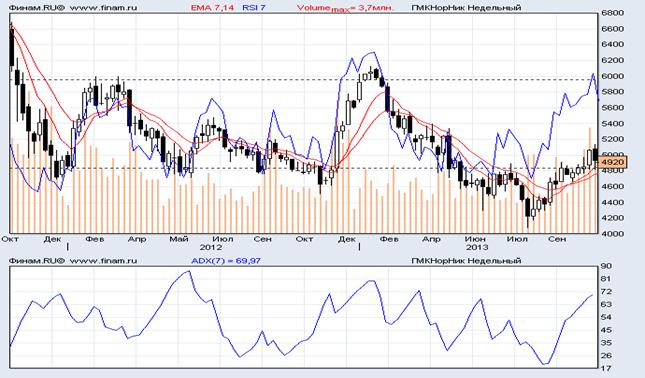Image resolution: width=645 pixels, height=378 pixels.
Task: Click the first Окт month label on axis
Action: 10,239
